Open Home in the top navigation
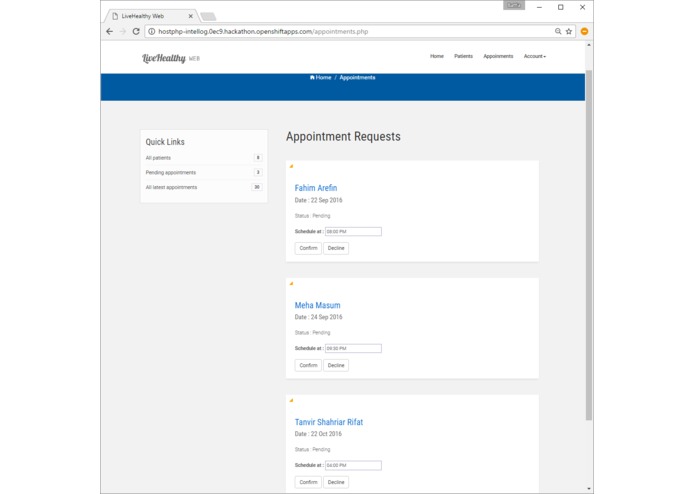The width and height of the screenshot is (695, 494). click(437, 56)
